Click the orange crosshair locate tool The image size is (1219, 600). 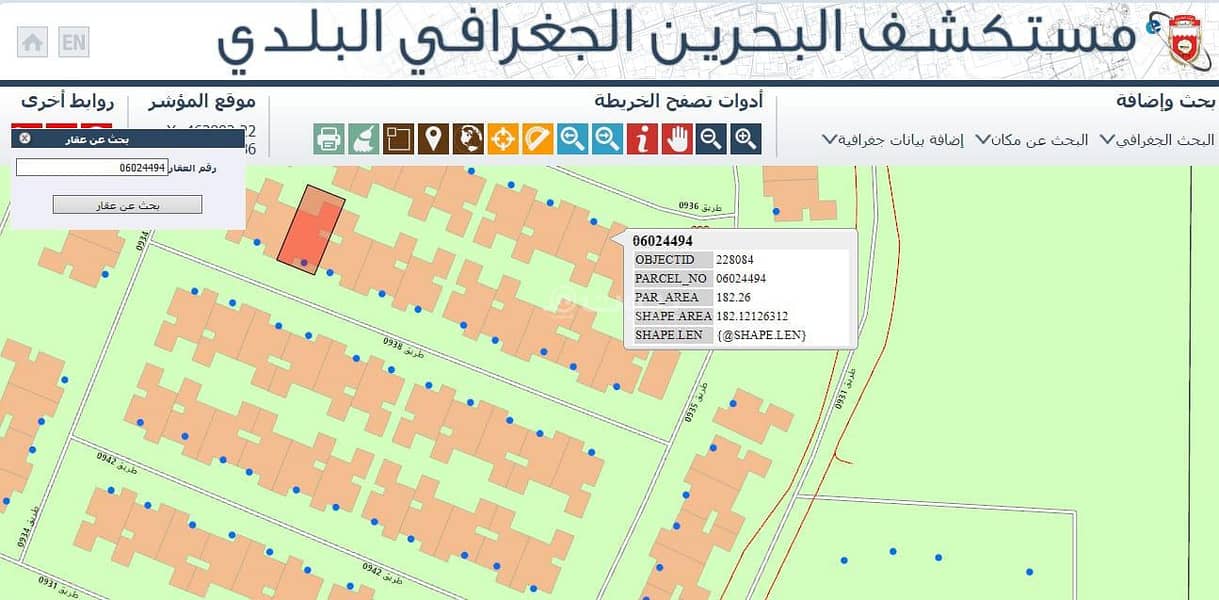pos(502,139)
